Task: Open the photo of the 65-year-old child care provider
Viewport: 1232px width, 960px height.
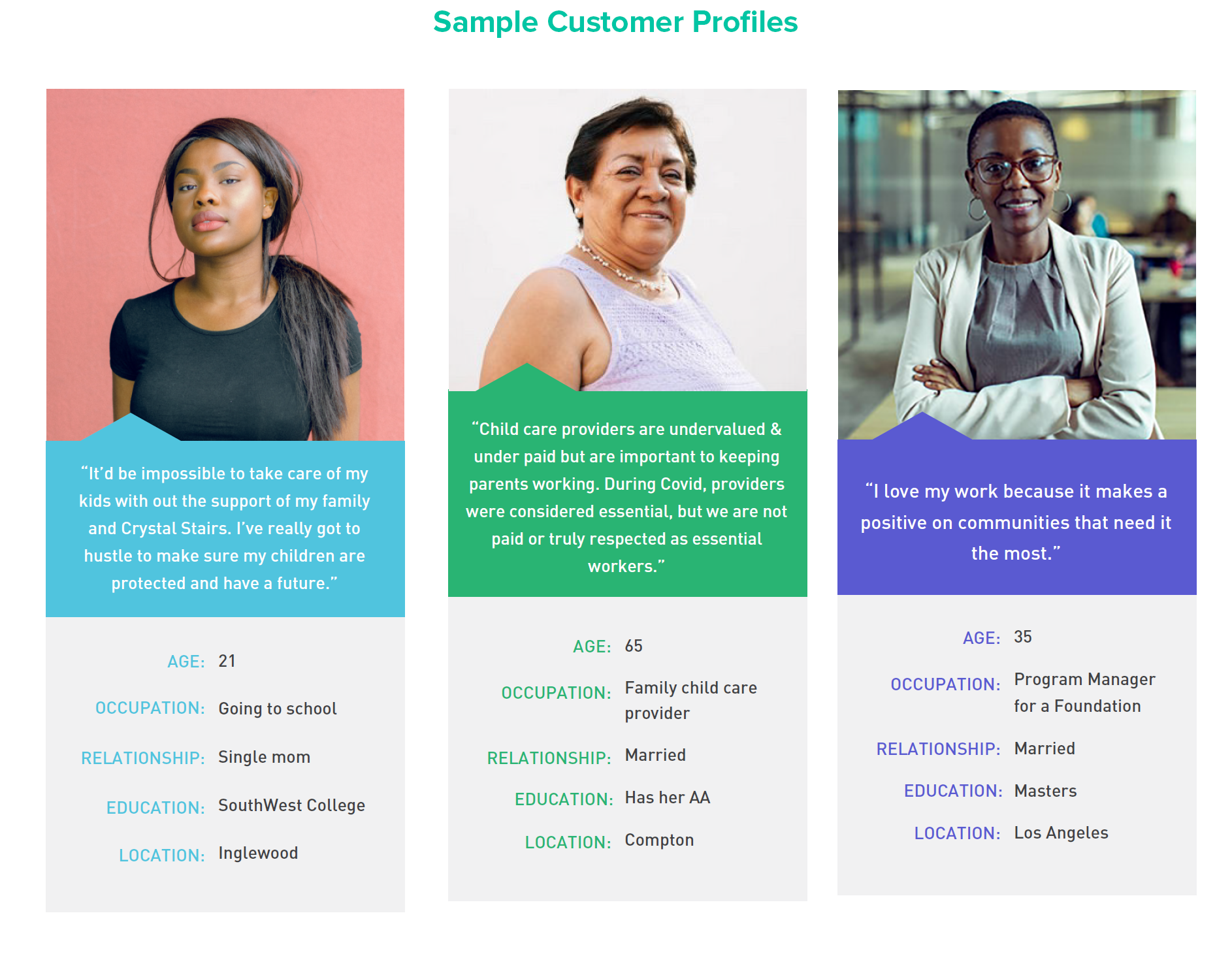Action: point(628,240)
